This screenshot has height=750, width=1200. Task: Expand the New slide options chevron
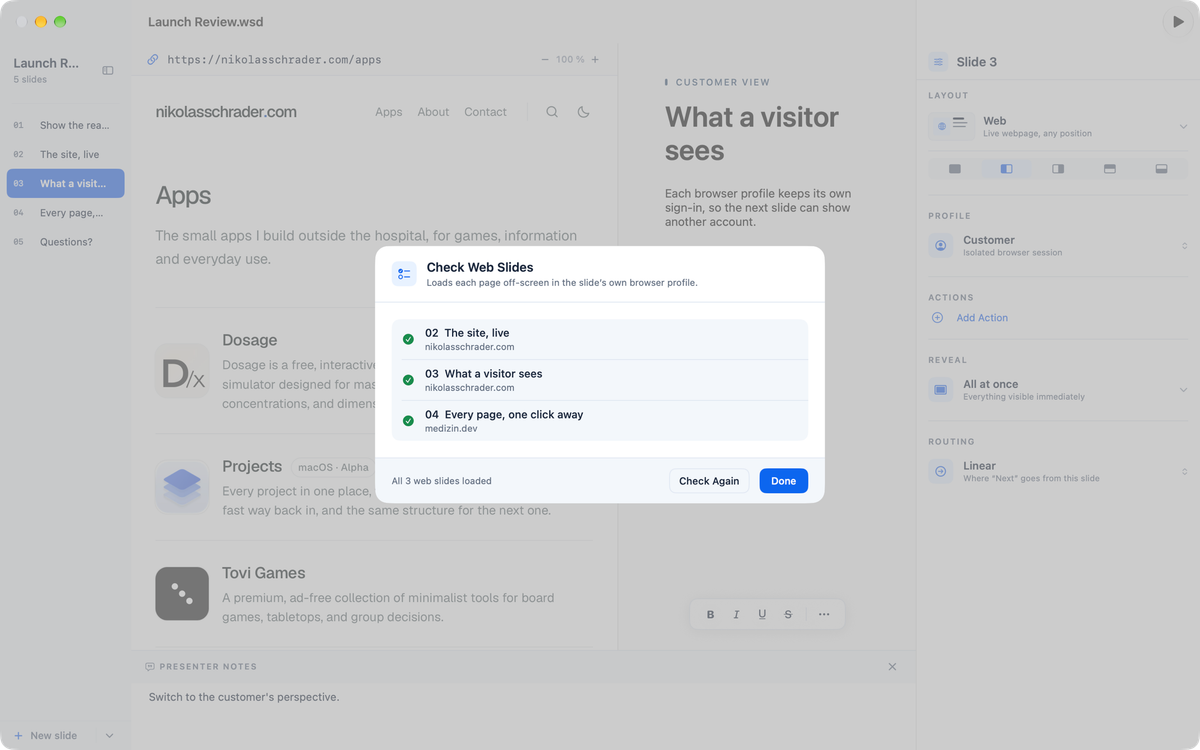tap(110, 736)
